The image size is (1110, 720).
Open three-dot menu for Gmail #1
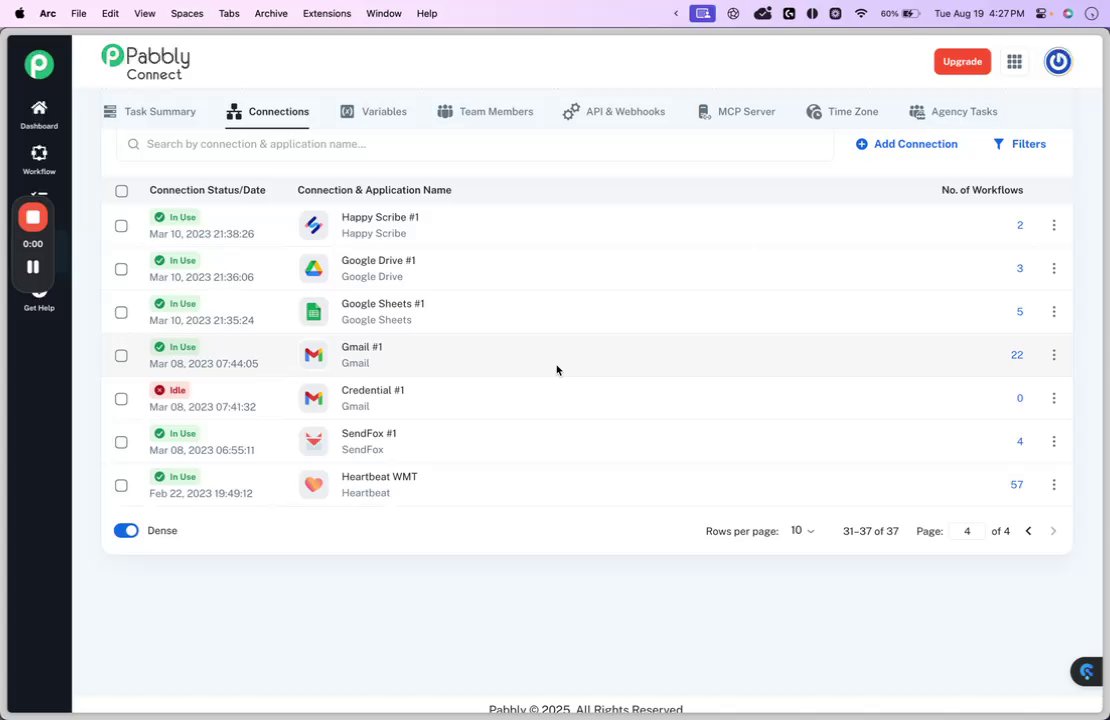[1053, 355]
